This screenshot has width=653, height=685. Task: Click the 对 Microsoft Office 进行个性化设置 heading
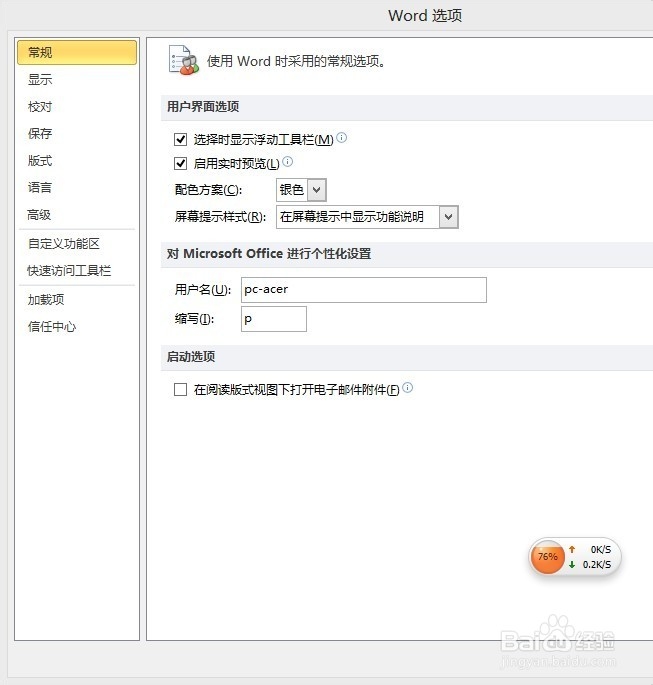coord(269,254)
